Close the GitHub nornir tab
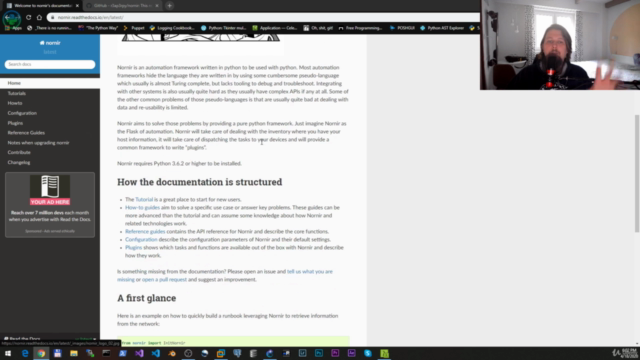The image size is (640, 360). click(157, 6)
